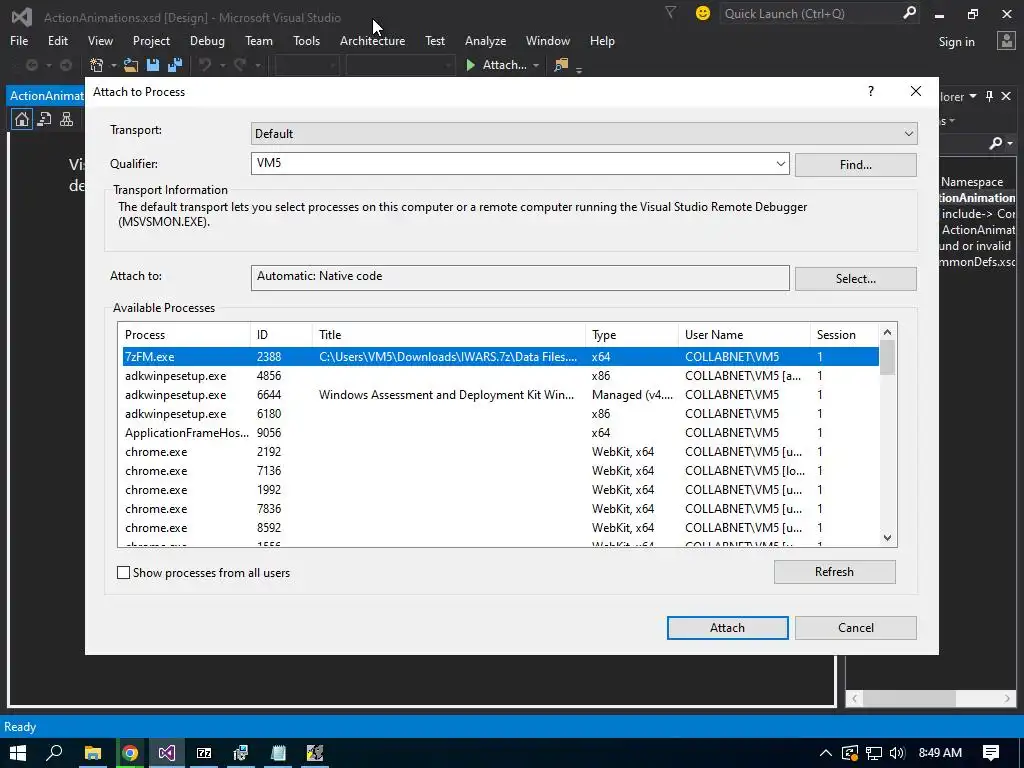Click the New Project toolbar icon
The width and height of the screenshot is (1024, 768).
pyautogui.click(x=97, y=65)
